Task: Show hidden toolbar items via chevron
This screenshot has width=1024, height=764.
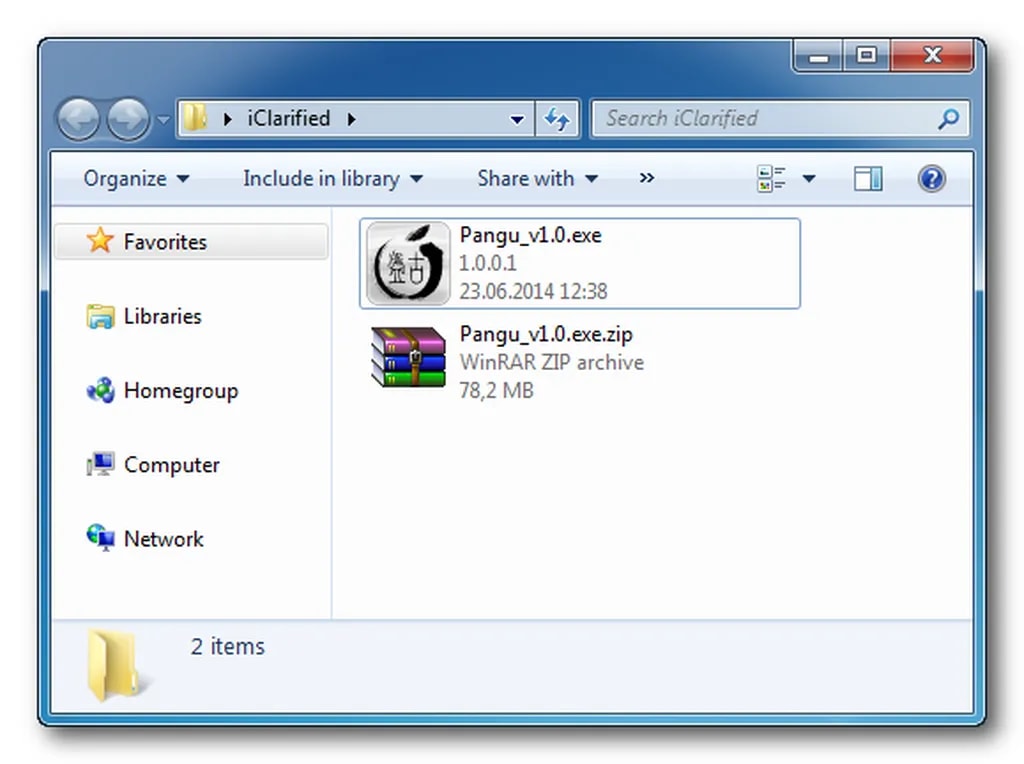Action: pyautogui.click(x=646, y=178)
